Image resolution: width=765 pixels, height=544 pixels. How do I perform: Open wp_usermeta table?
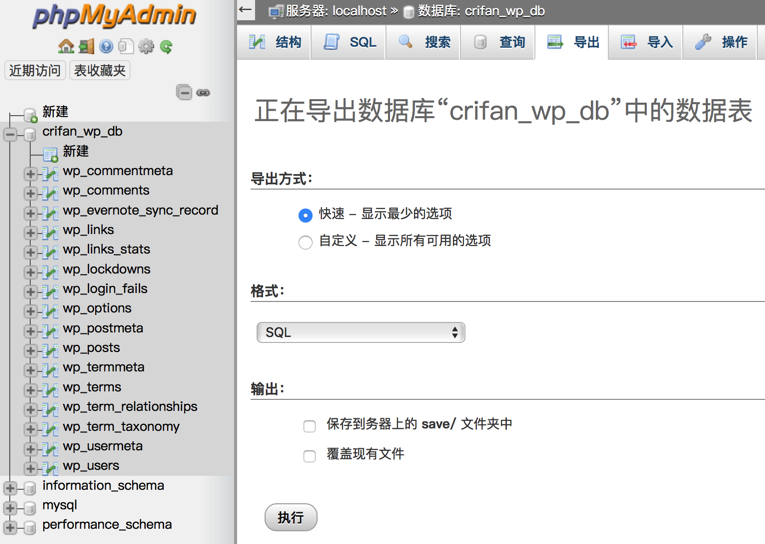[102, 446]
